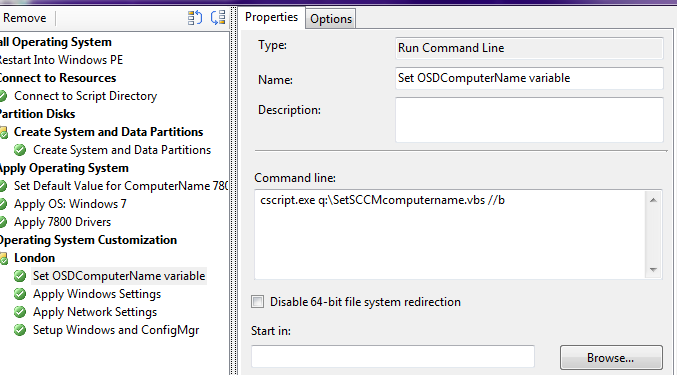Click the Remove toolbar button
Screen dimensions: 677x375
pos(25,18)
